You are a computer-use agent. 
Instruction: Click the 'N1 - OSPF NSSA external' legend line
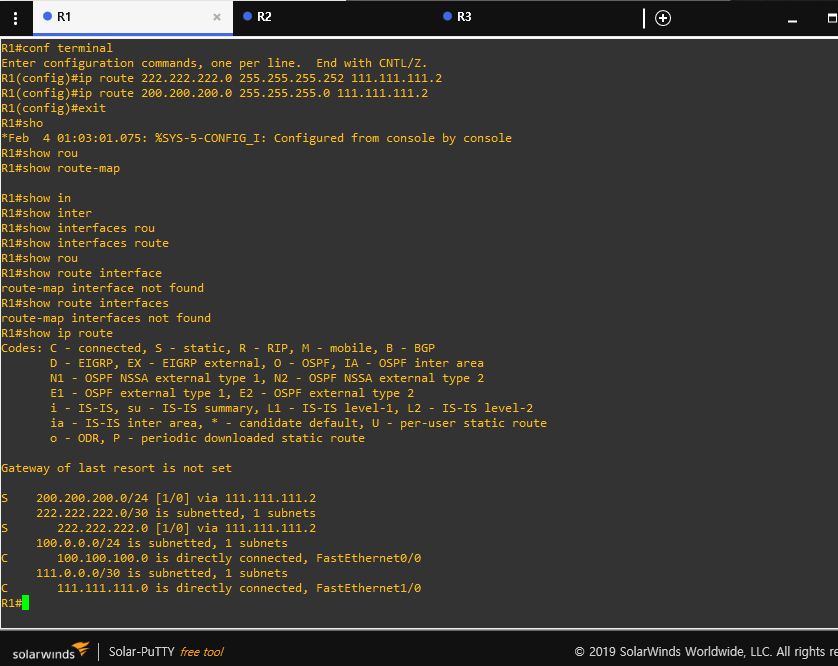coord(267,378)
